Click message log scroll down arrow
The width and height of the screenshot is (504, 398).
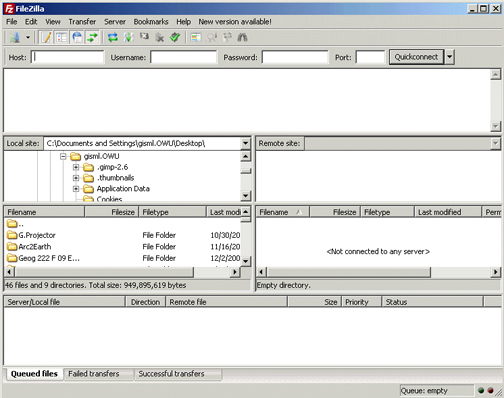[495, 126]
